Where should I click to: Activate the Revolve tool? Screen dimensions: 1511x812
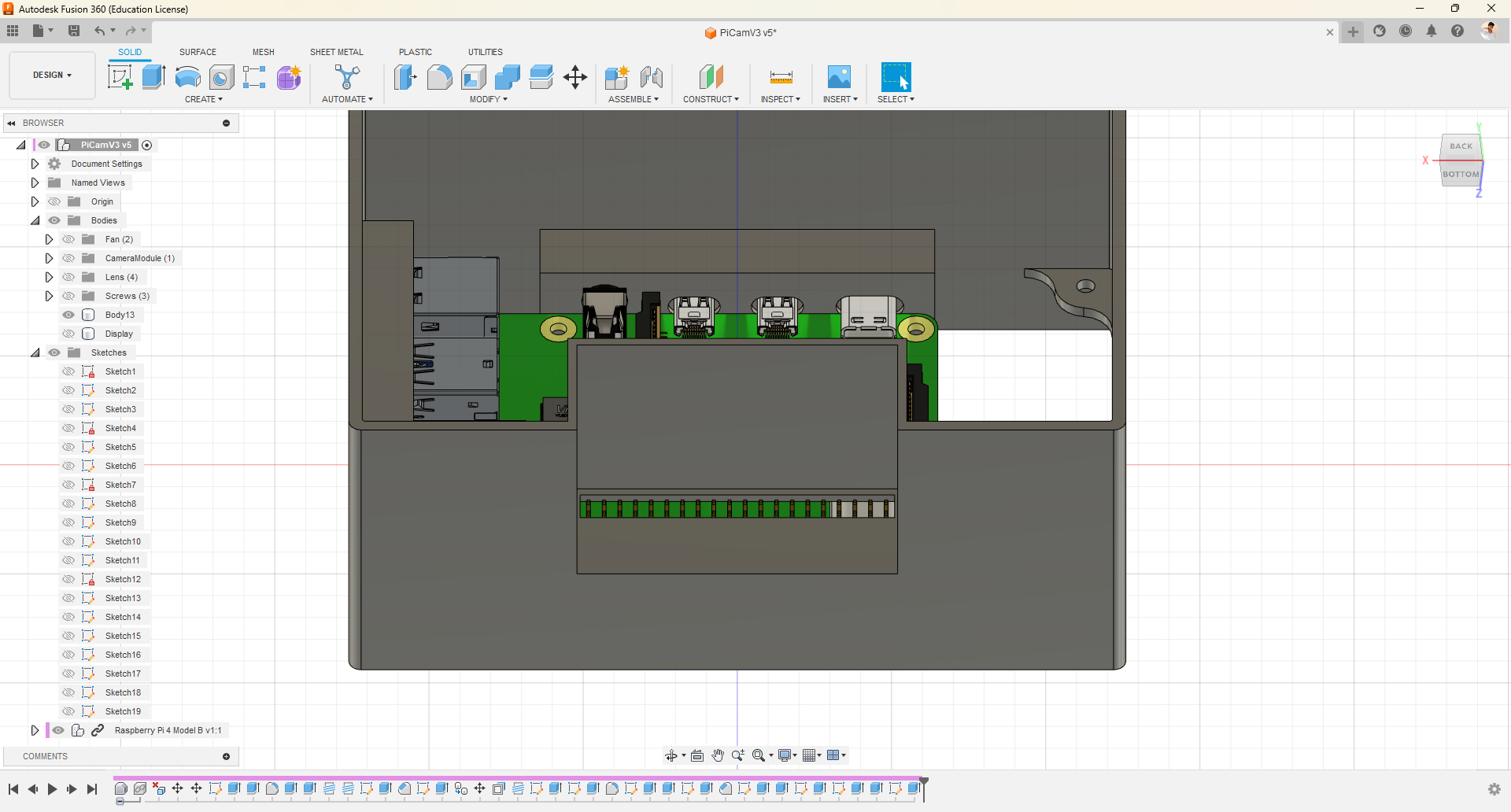coord(187,77)
